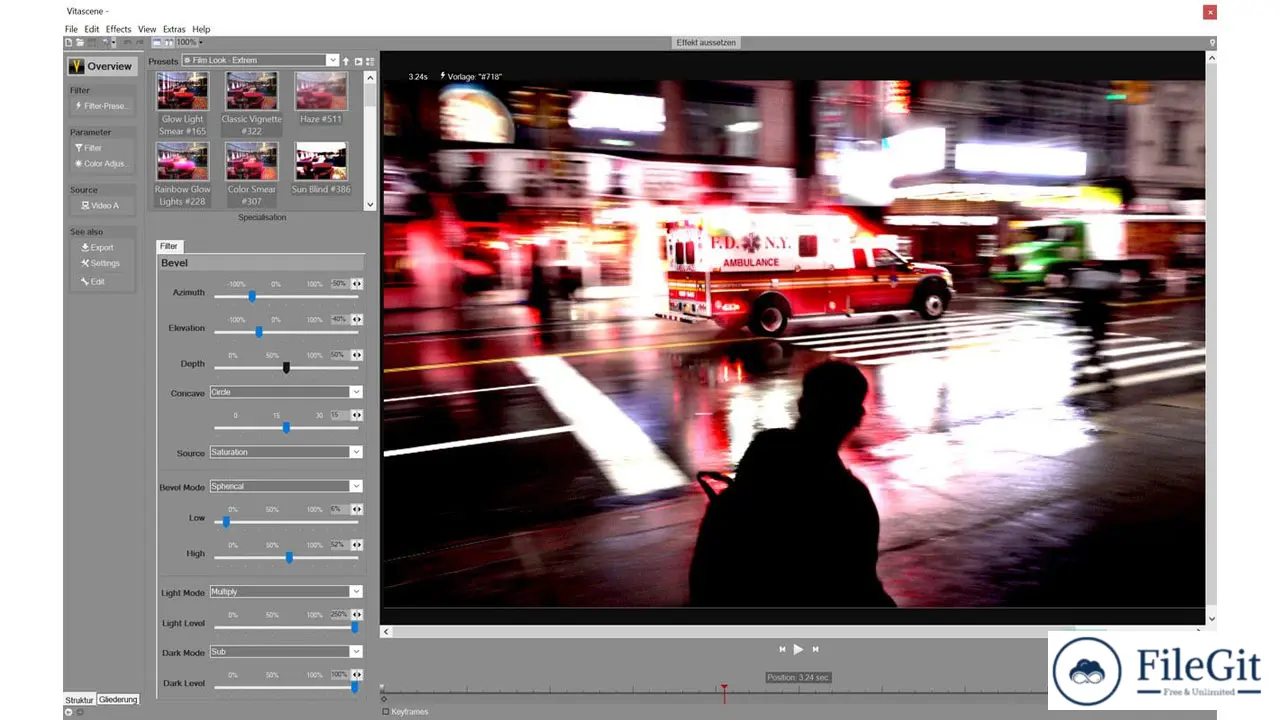The image size is (1280, 720).
Task: Click the Depth value stepper arrows
Action: point(357,355)
